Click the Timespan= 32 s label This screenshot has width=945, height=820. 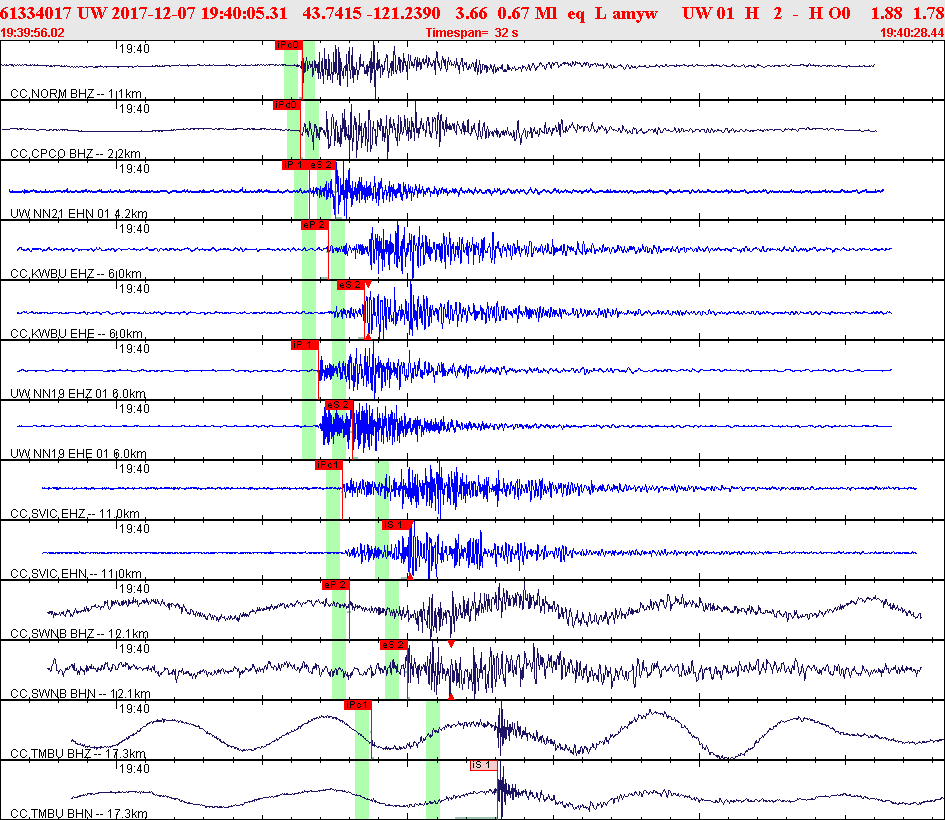(472, 33)
